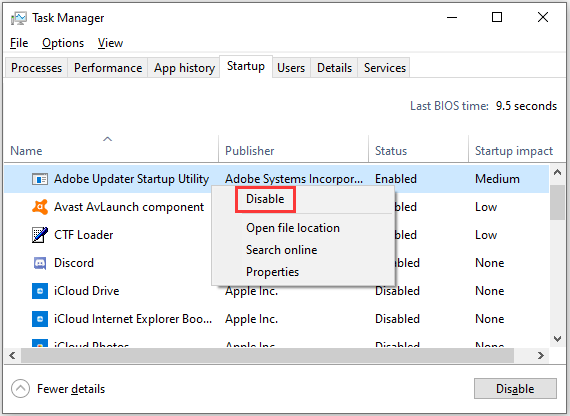Click the Low impact of CTF Loader
The width and height of the screenshot is (570, 416).
486,235
